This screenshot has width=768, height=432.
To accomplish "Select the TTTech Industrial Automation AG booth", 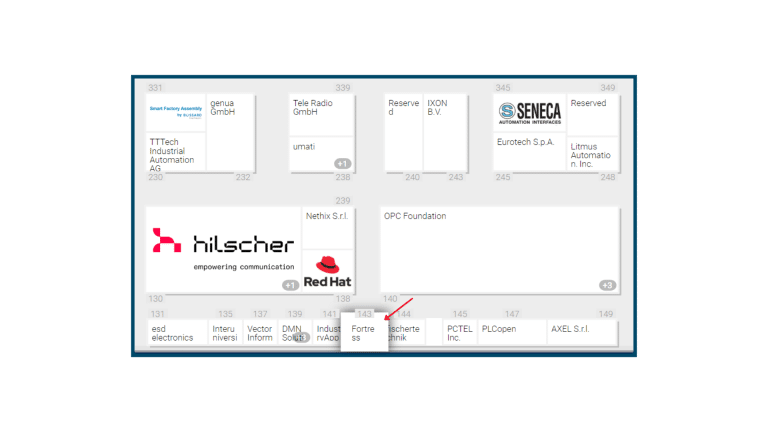I will tap(176, 152).
